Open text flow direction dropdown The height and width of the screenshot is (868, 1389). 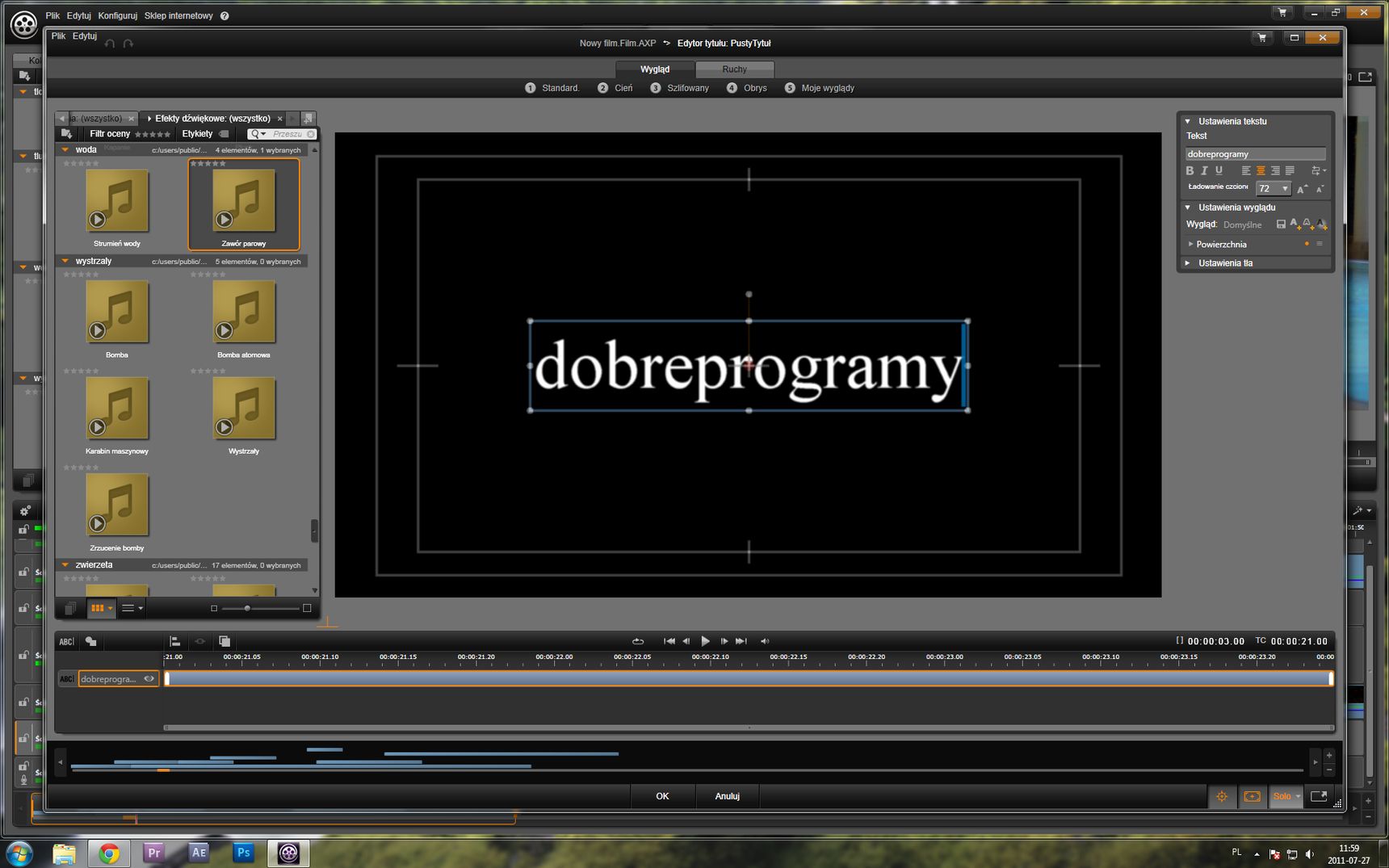[x=1318, y=170]
